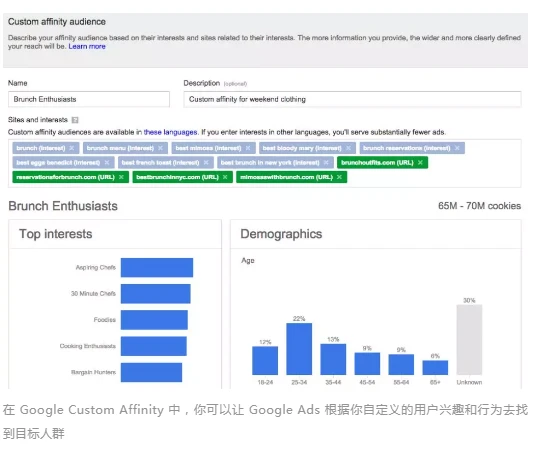Click the 55-64 age bar
The width and height of the screenshot is (539, 450).
(x=401, y=364)
